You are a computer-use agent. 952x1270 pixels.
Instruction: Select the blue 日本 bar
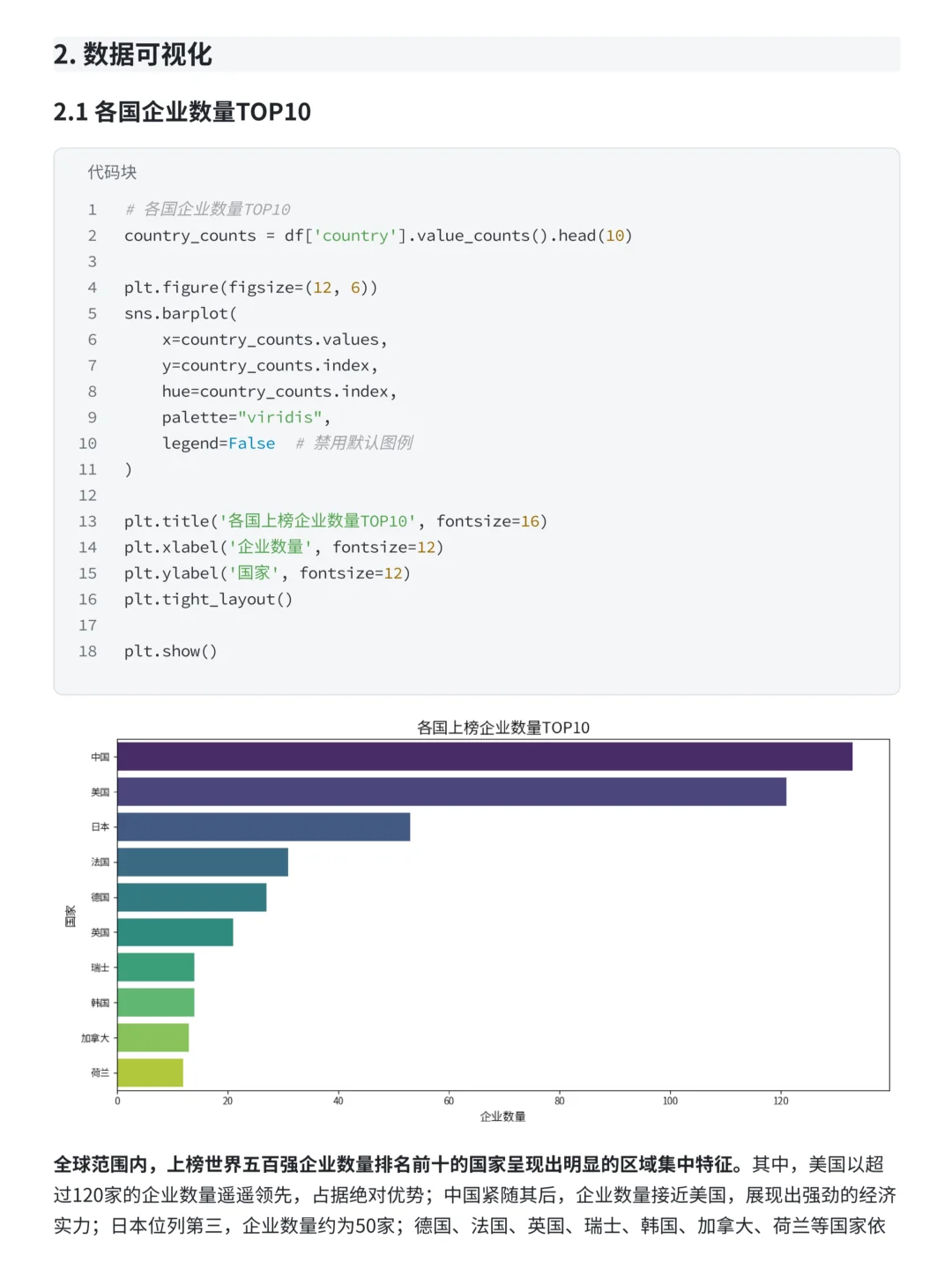(264, 827)
